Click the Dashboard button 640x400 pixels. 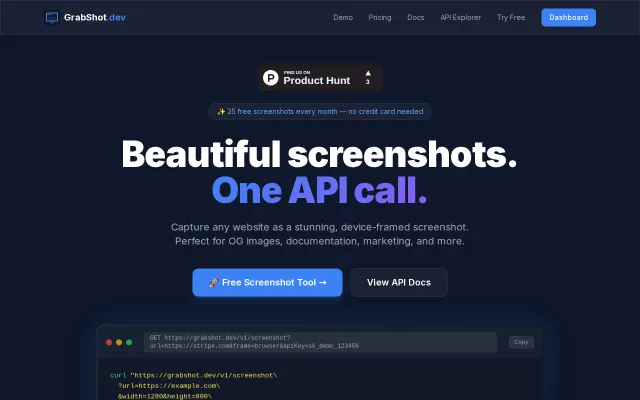pyautogui.click(x=569, y=18)
